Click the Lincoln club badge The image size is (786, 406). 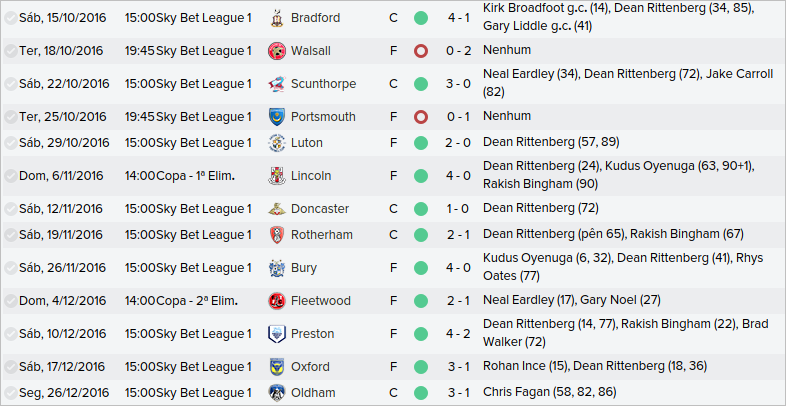[276, 176]
